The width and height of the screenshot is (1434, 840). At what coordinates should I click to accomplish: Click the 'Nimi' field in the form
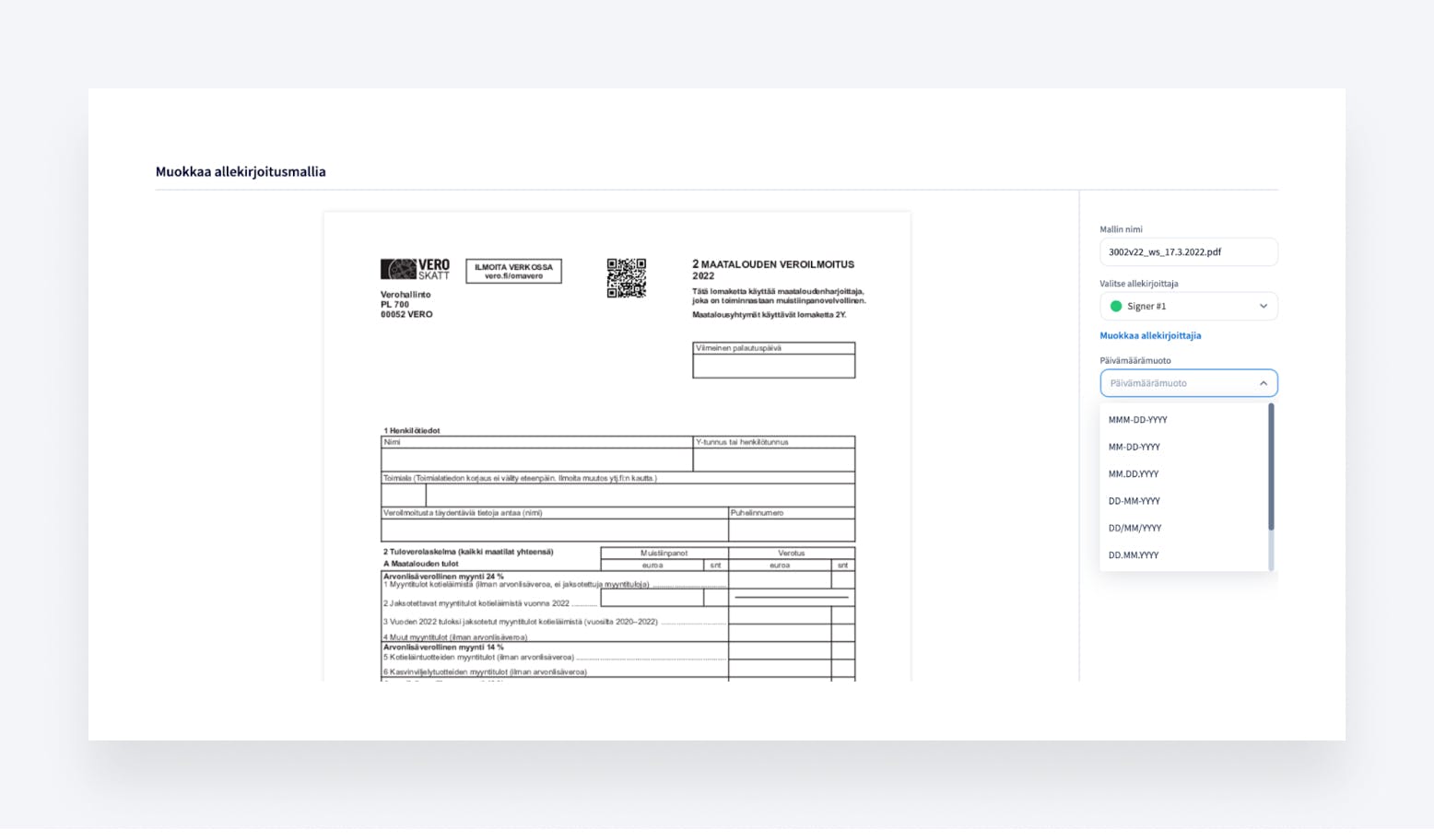coord(536,459)
